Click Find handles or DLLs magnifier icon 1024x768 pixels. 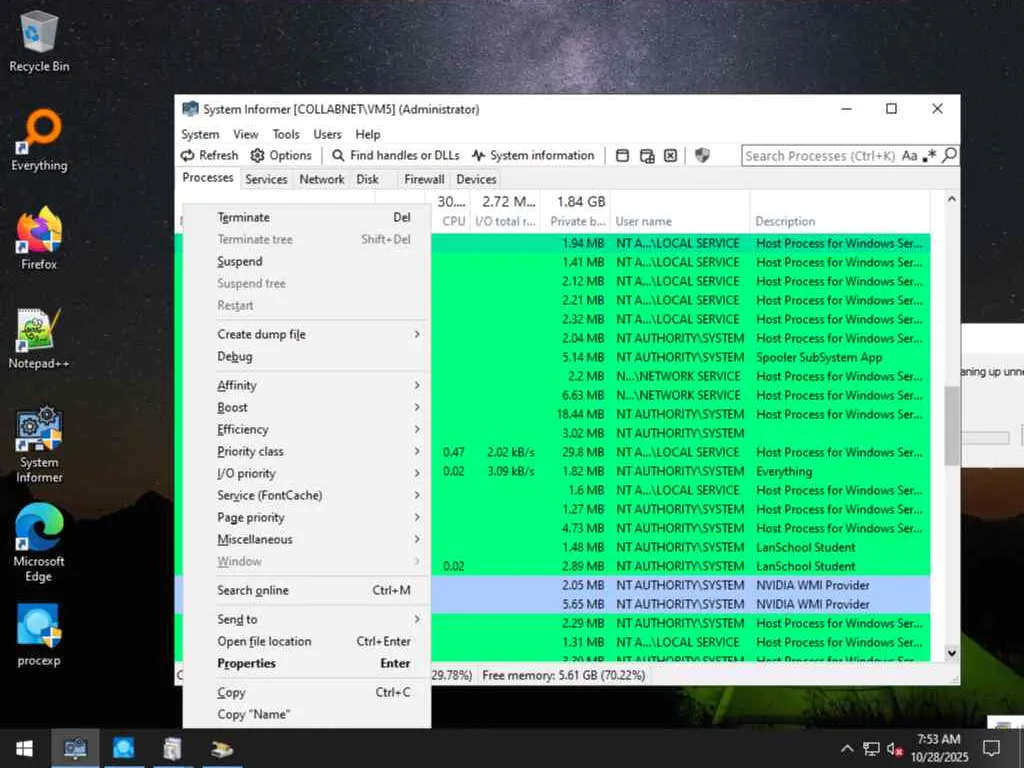[x=338, y=155]
